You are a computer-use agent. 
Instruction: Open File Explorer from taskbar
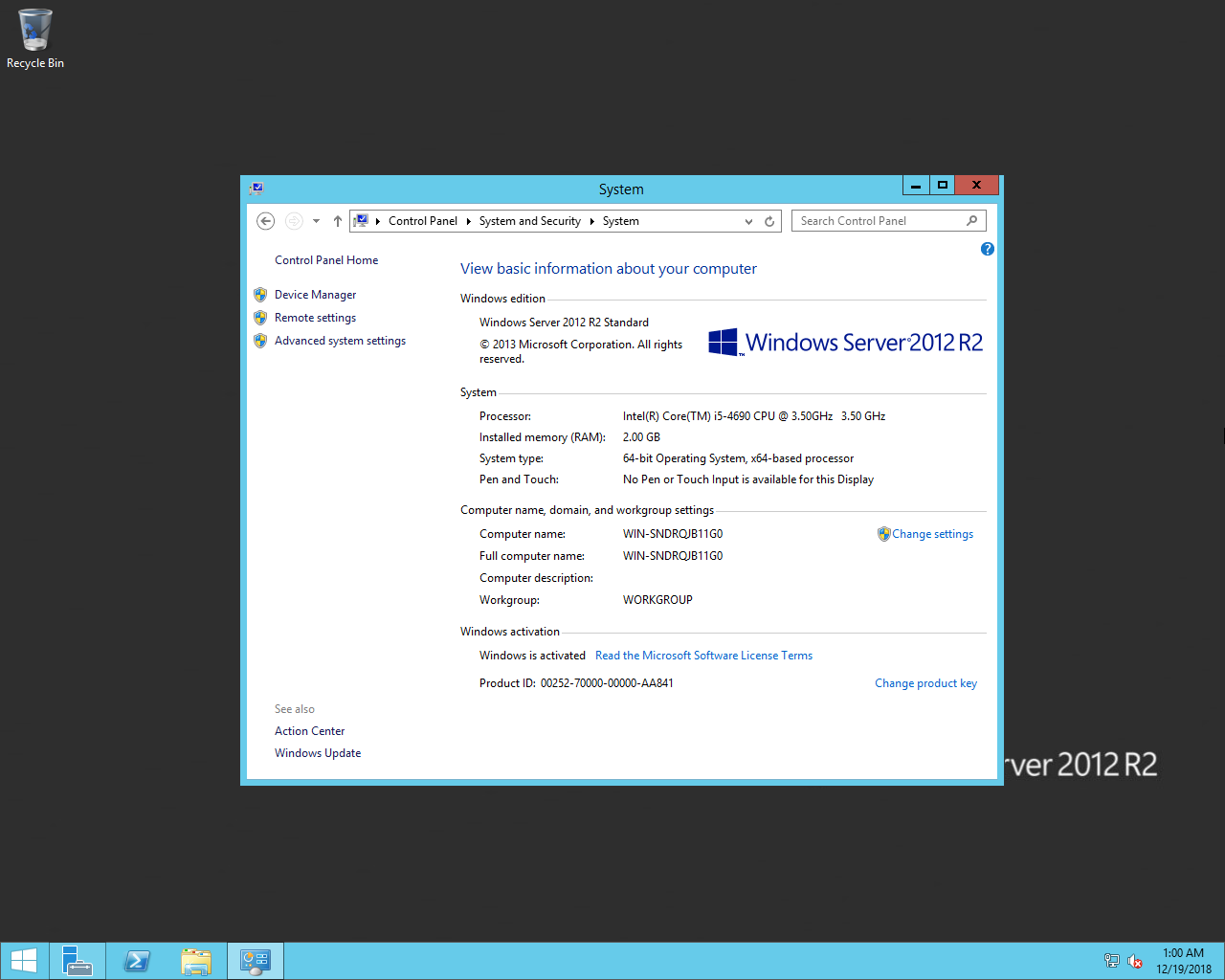pos(196,961)
